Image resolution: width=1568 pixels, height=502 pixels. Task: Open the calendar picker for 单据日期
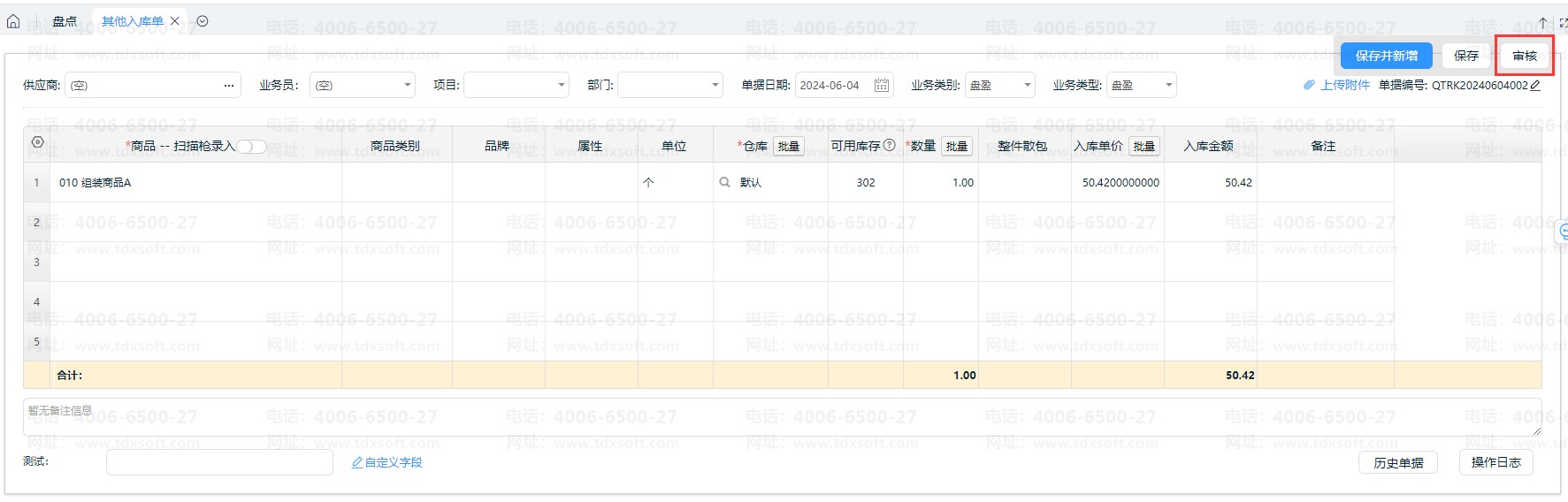coord(881,86)
